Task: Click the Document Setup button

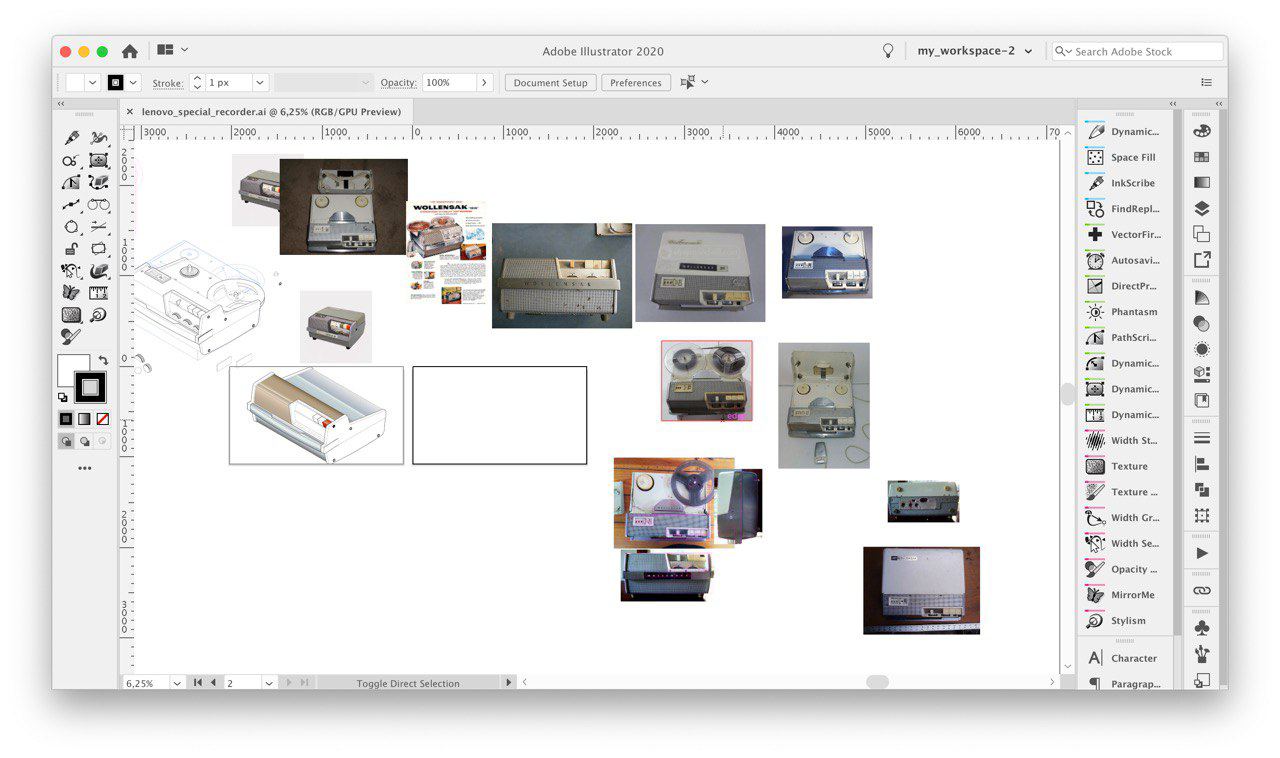Action: (x=550, y=83)
